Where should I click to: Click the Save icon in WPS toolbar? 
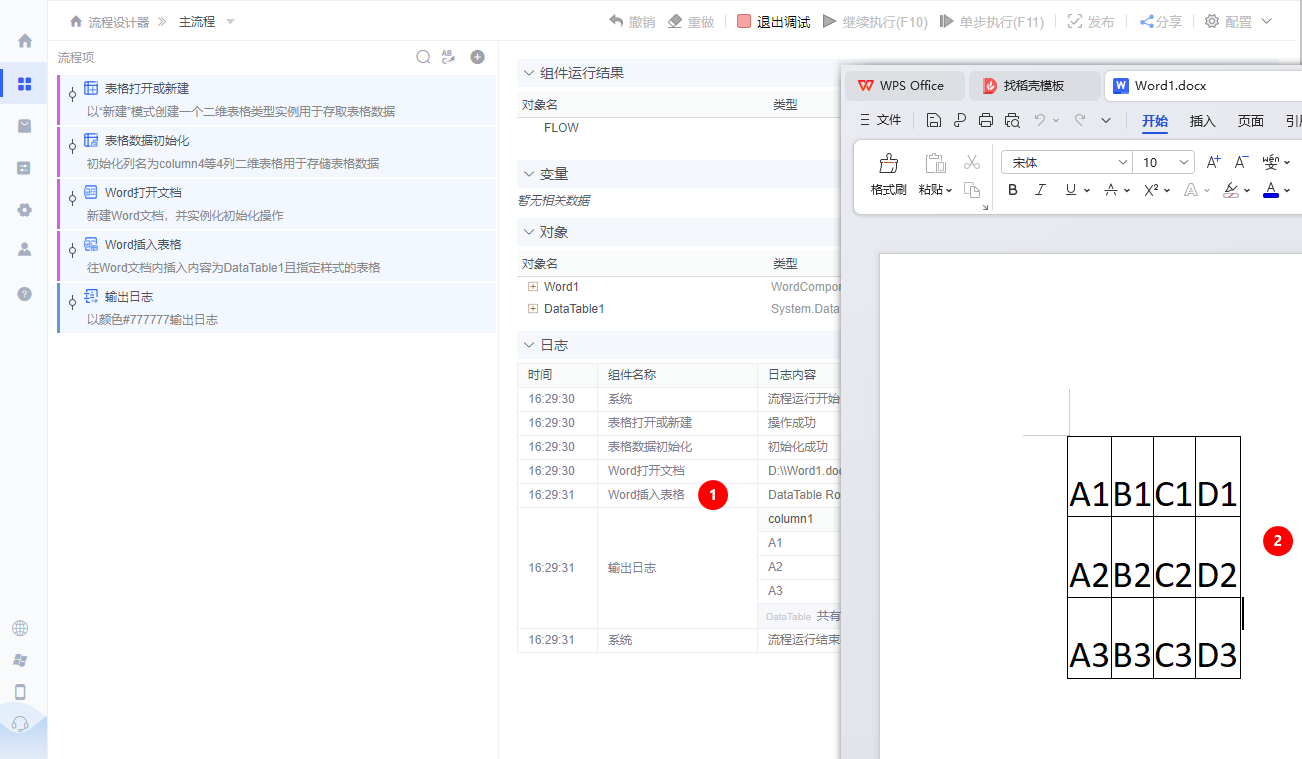933,119
